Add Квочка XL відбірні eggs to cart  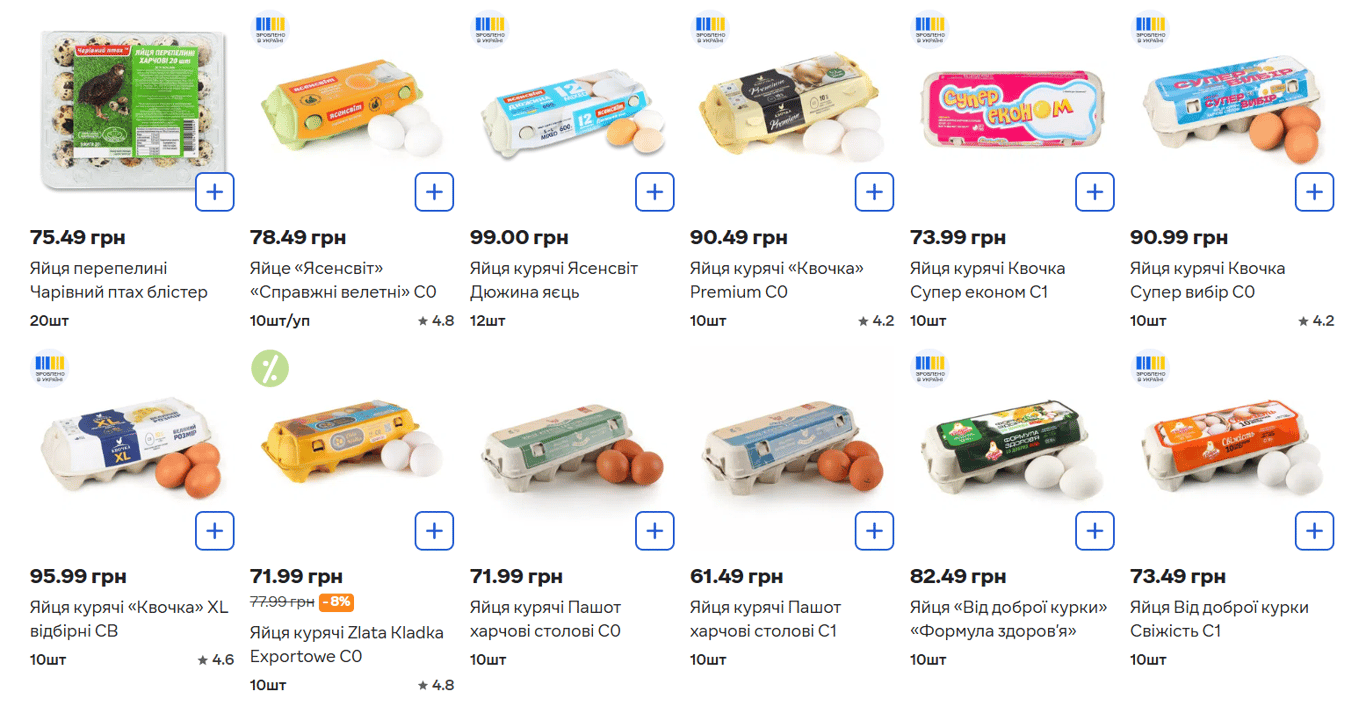click(214, 531)
